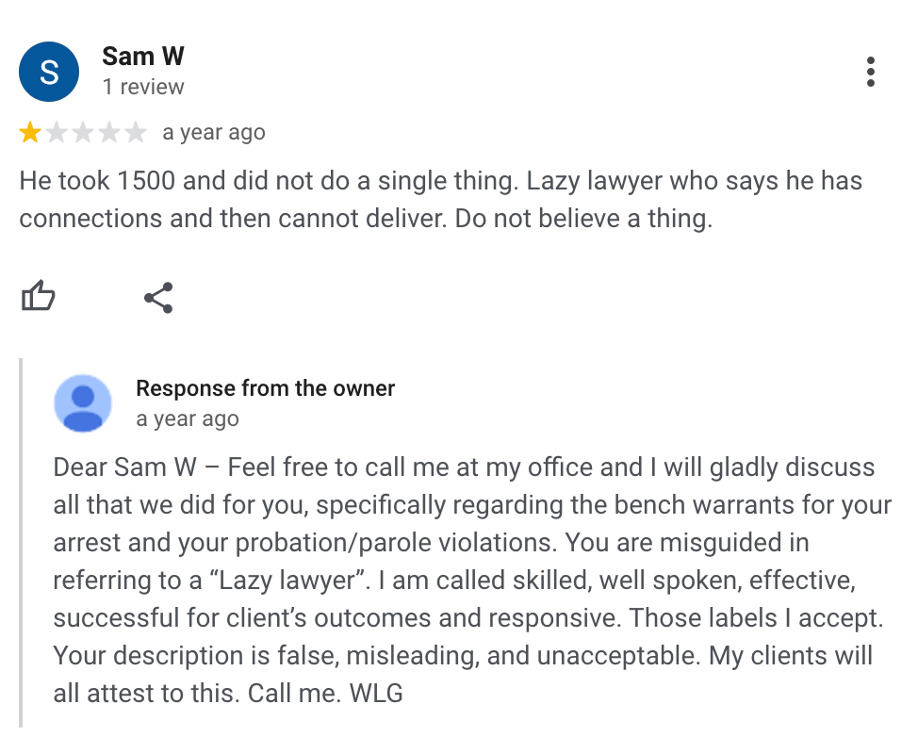Open reviewer name Sam W
The height and width of the screenshot is (754, 918).
143,56
